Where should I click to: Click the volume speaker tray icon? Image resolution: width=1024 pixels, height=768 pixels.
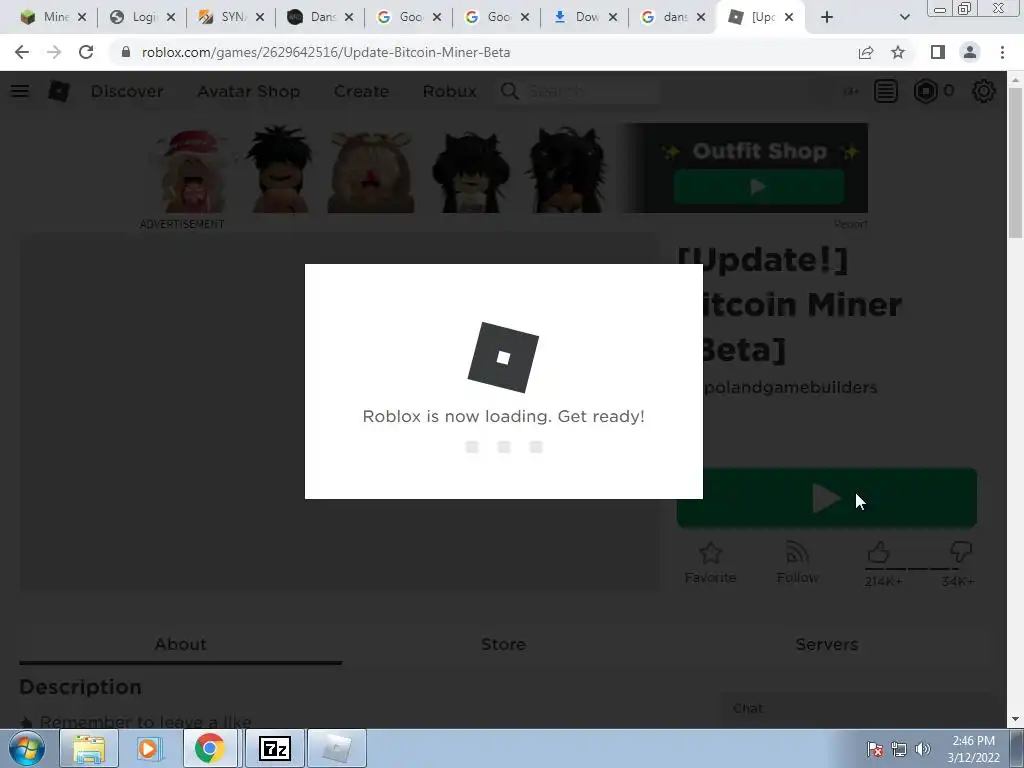(922, 749)
